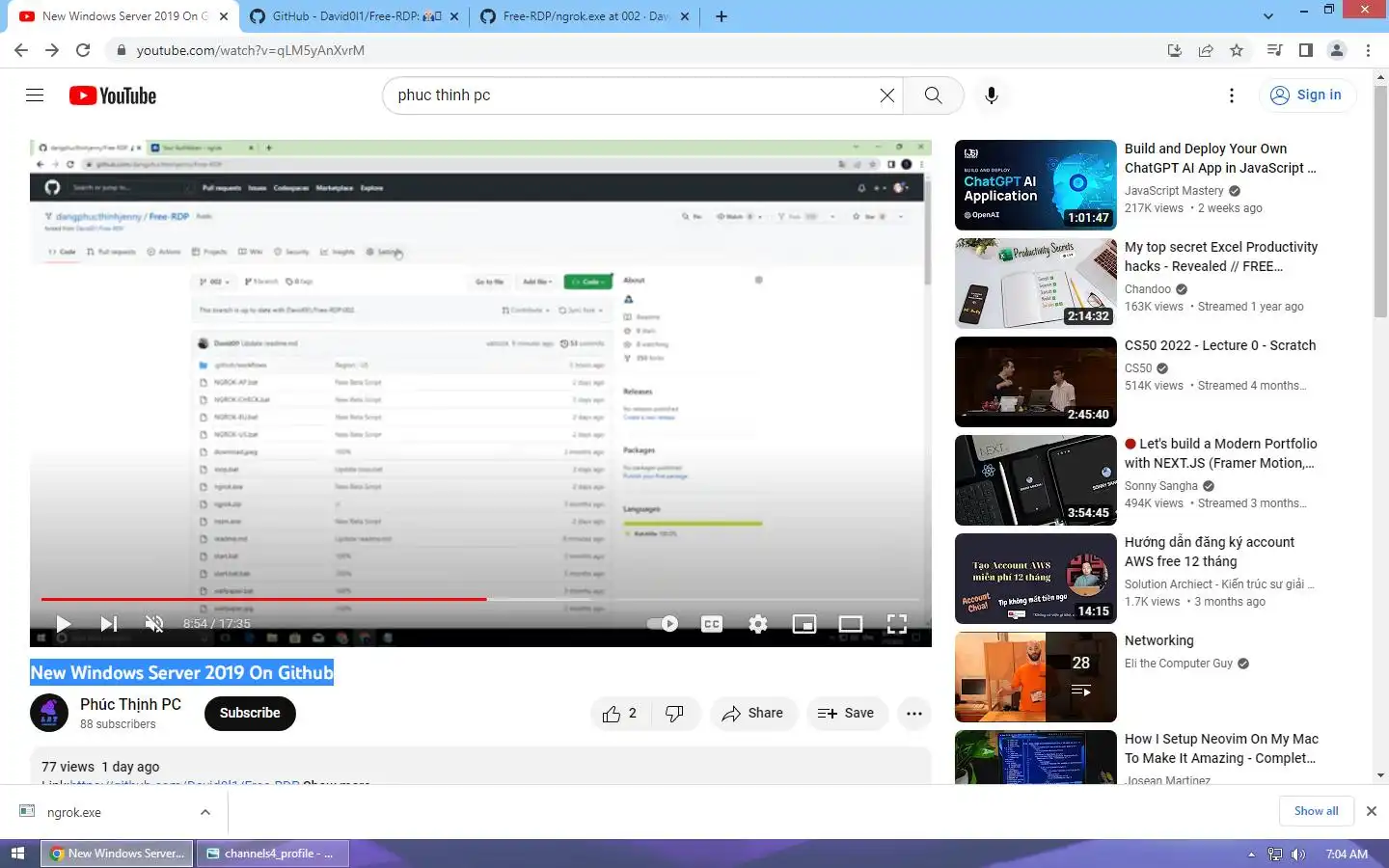Toggle the browser side panel
This screenshot has width=1389, height=868.
[1305, 50]
